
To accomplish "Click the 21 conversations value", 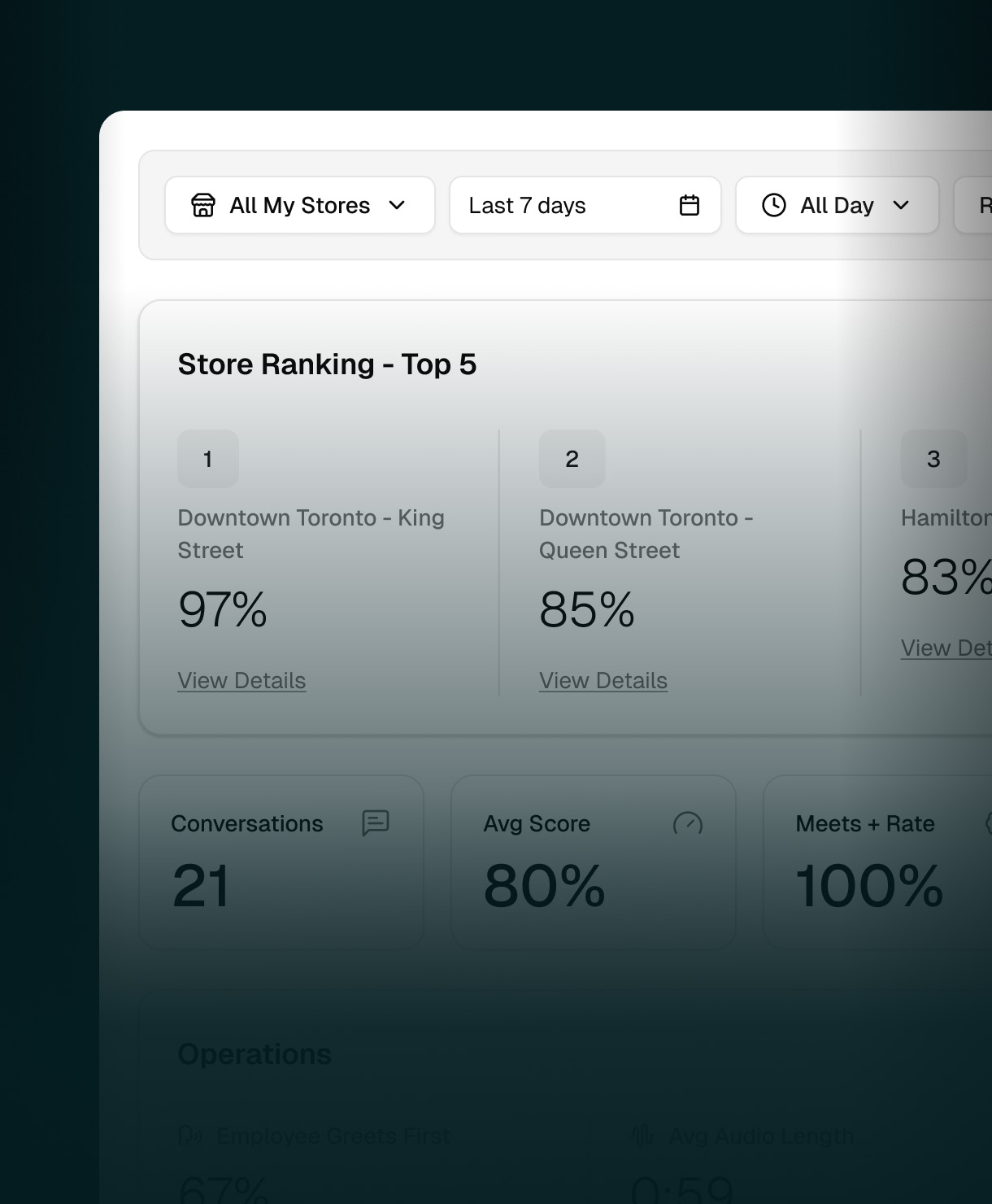I will pyautogui.click(x=201, y=886).
